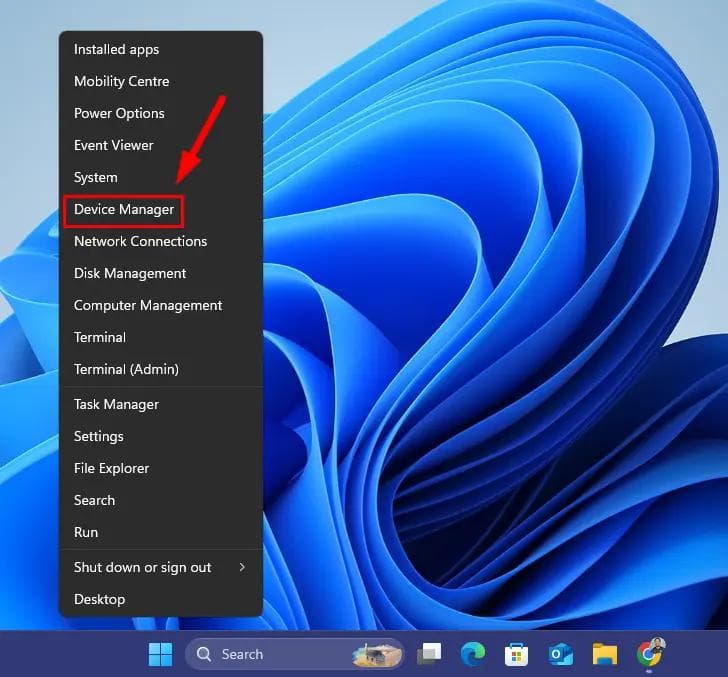Show the Desktop via menu entry
The width and height of the screenshot is (728, 677).
(161, 599)
